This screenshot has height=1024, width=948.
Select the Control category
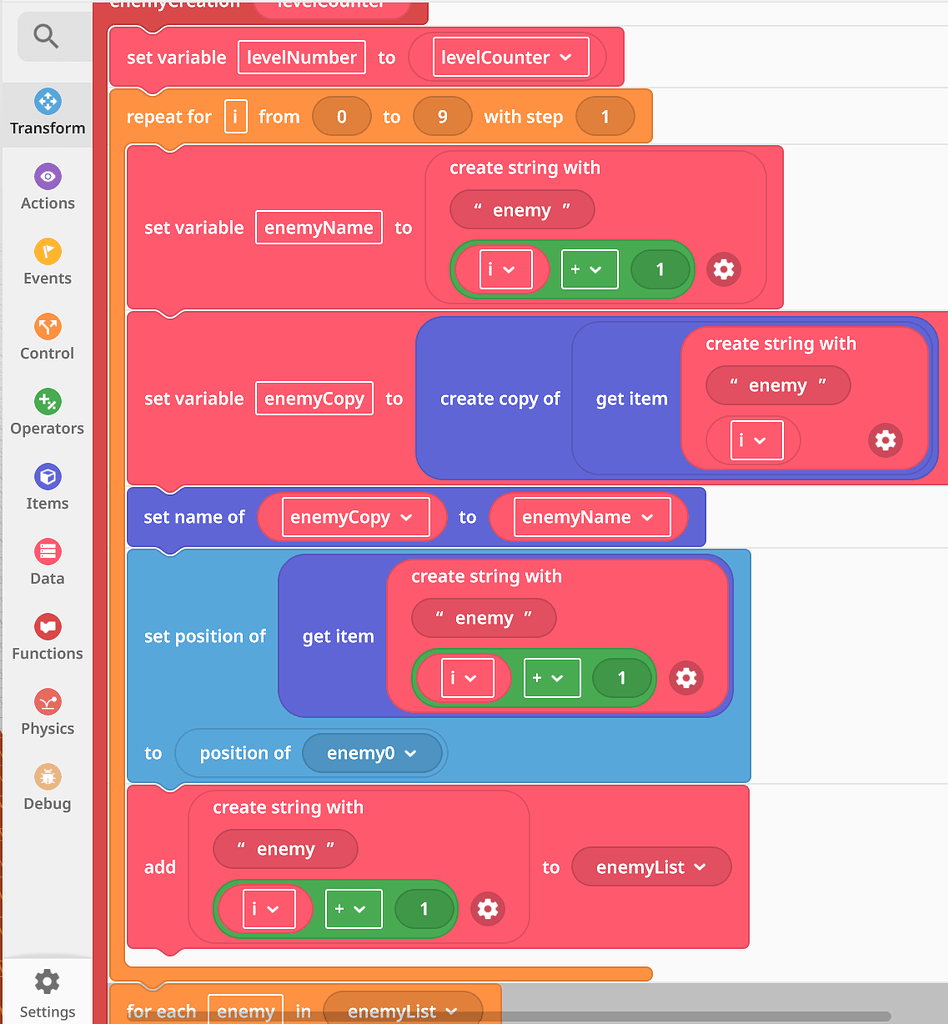tap(46, 338)
